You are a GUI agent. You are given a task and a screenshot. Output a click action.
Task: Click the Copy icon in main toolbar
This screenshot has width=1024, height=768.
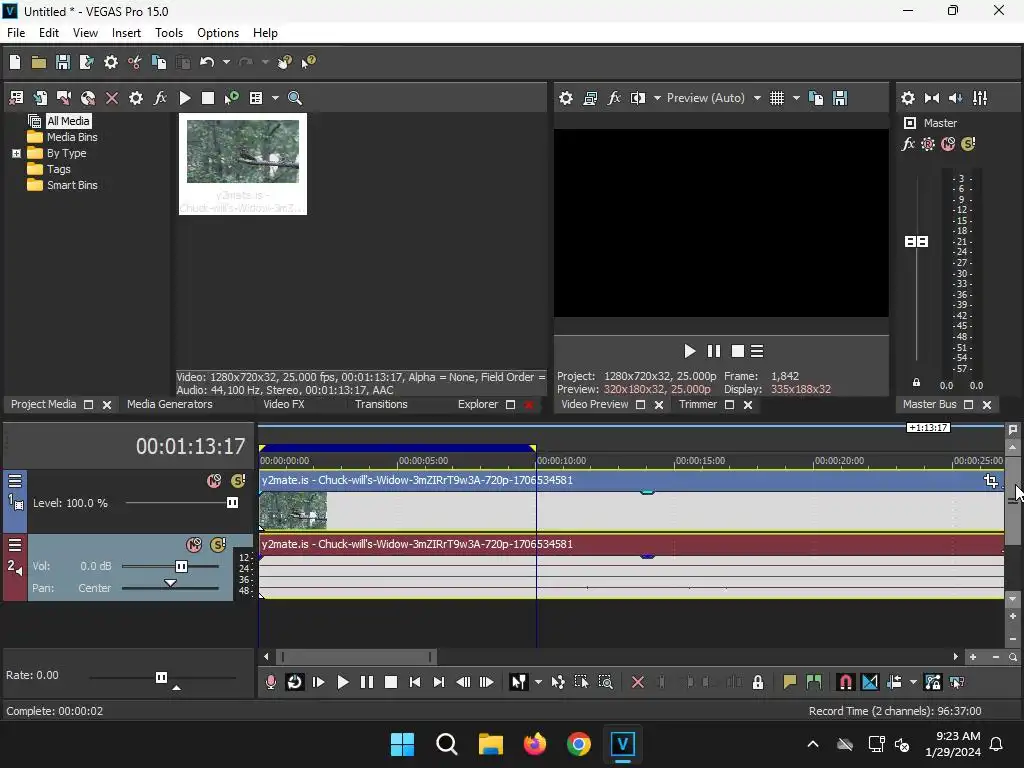pos(159,62)
